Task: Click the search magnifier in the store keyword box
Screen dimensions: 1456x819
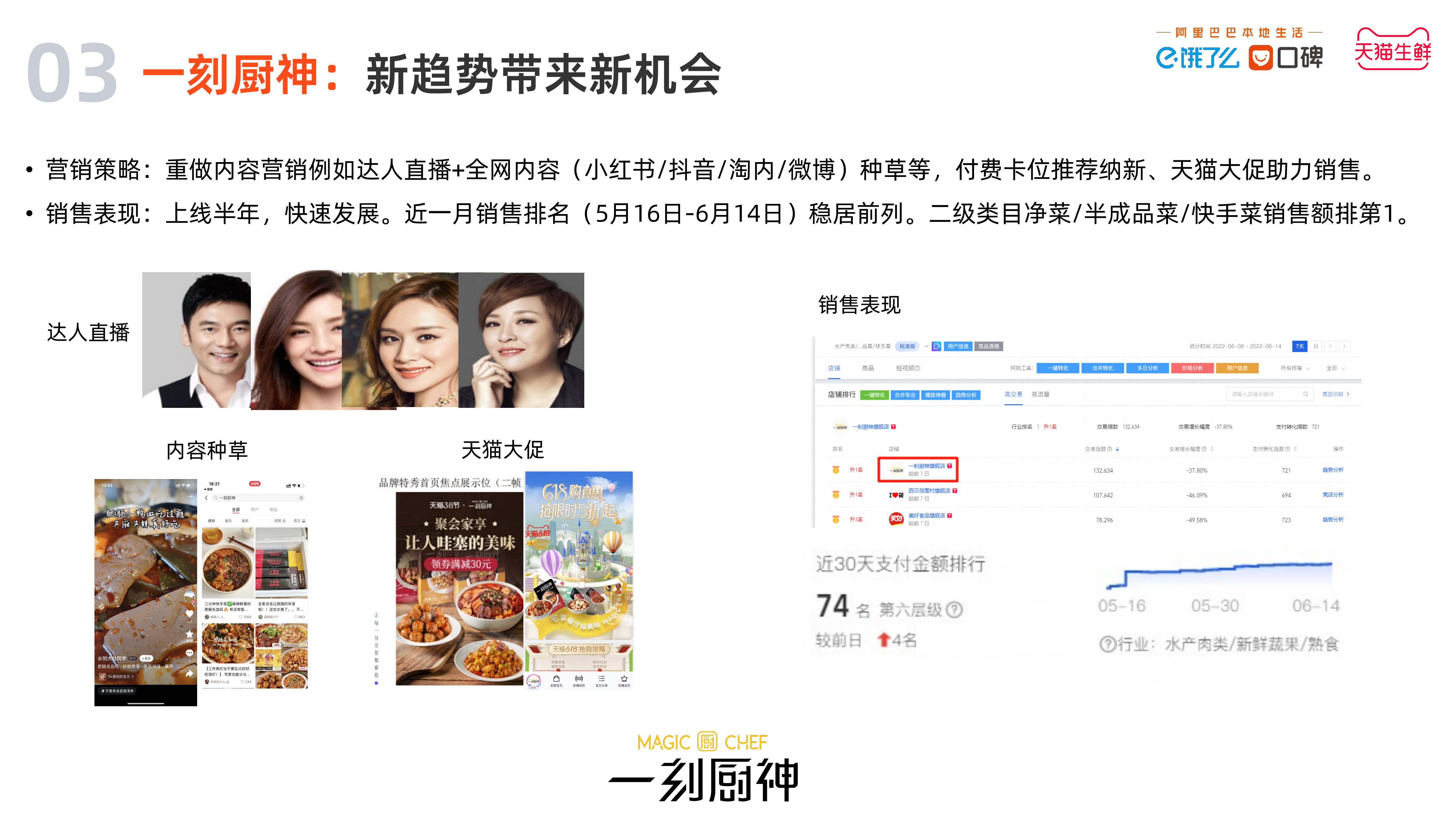Action: click(1306, 394)
